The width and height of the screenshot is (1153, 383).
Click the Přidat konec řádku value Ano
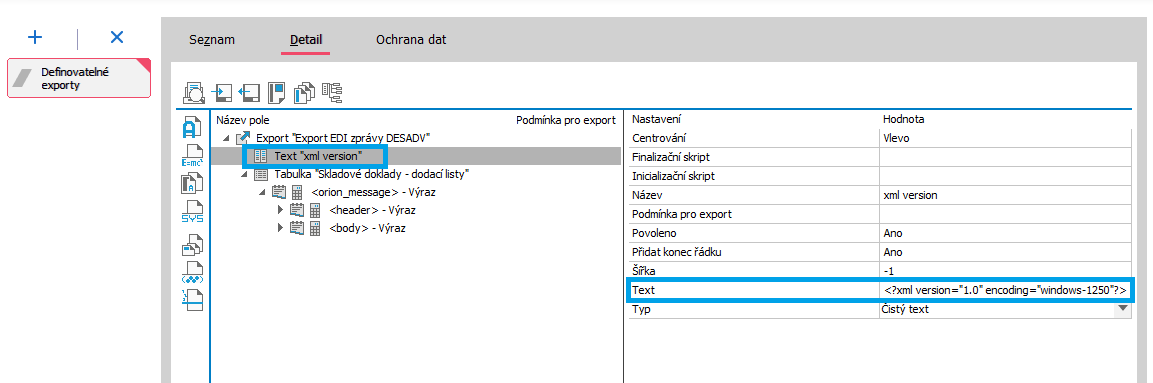[x=1005, y=252]
